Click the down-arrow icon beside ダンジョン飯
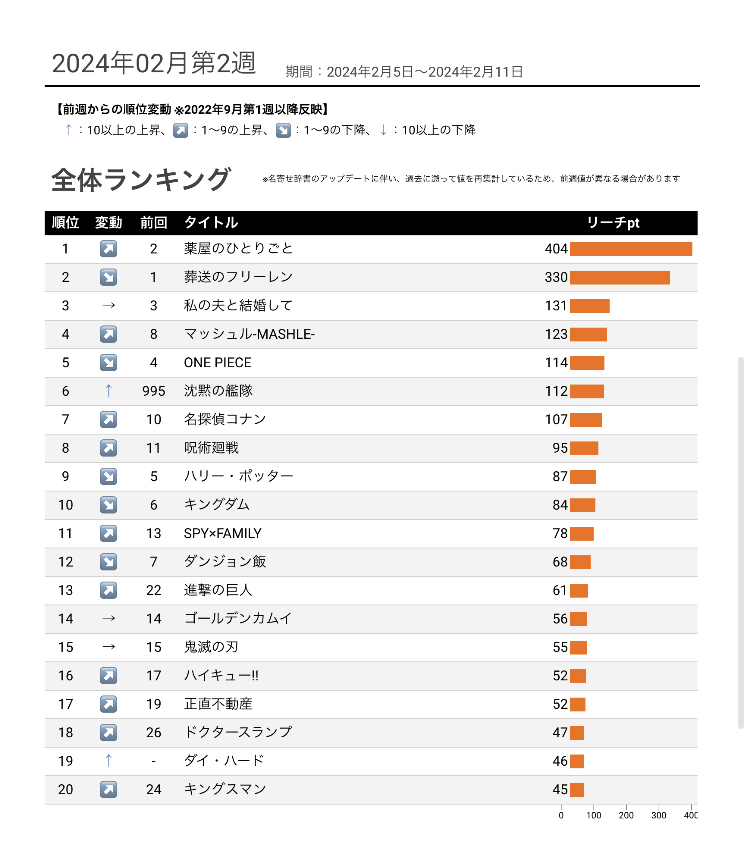Image resolution: width=750 pixels, height=864 pixels. coord(109,561)
